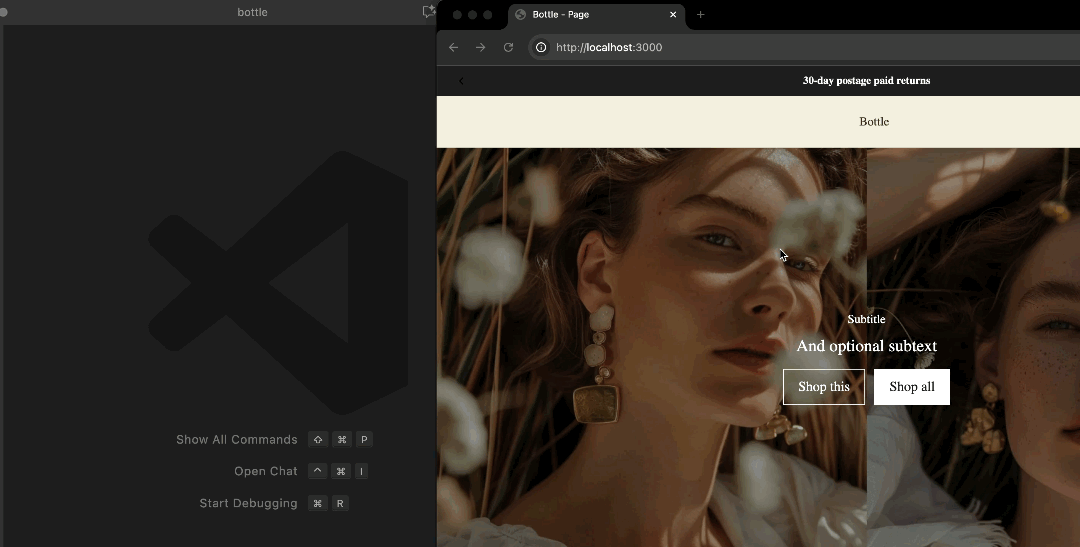
Task: Click the browser back arrow
Action: tap(453, 47)
